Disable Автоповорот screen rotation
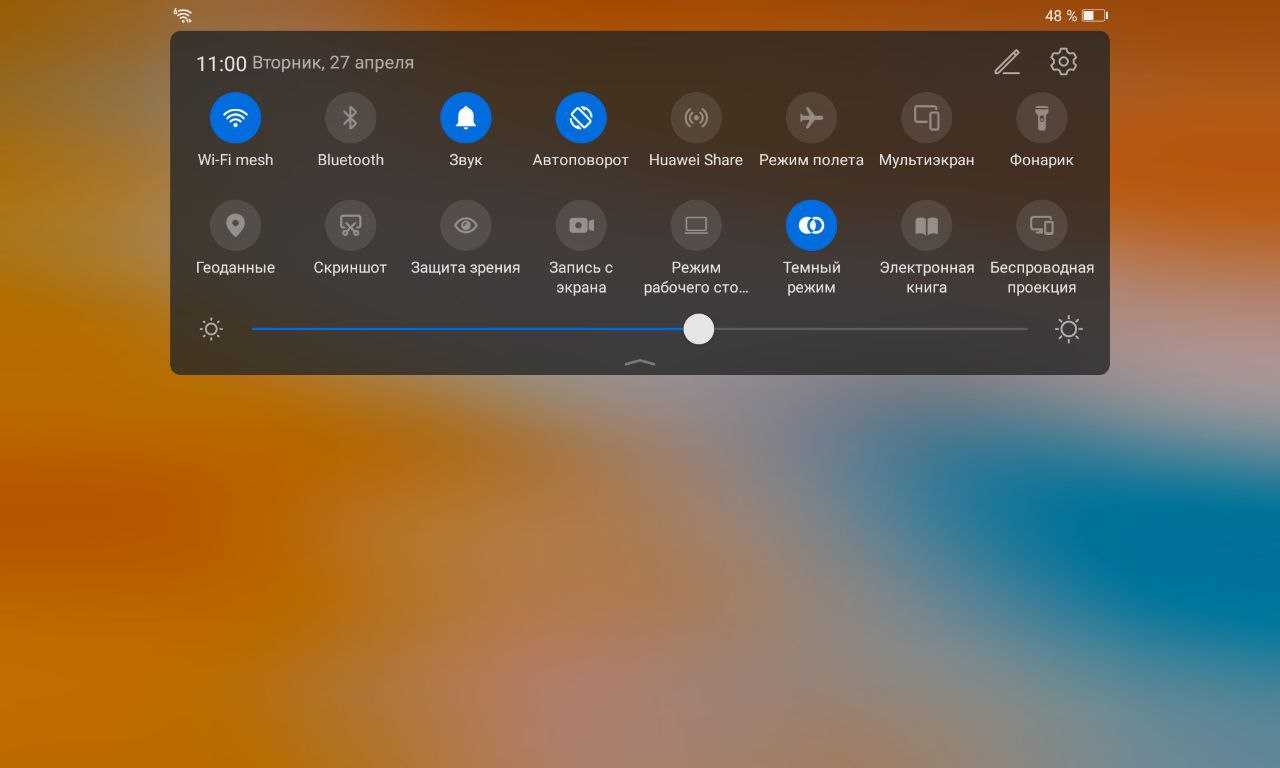Image resolution: width=1280 pixels, height=768 pixels. click(581, 118)
